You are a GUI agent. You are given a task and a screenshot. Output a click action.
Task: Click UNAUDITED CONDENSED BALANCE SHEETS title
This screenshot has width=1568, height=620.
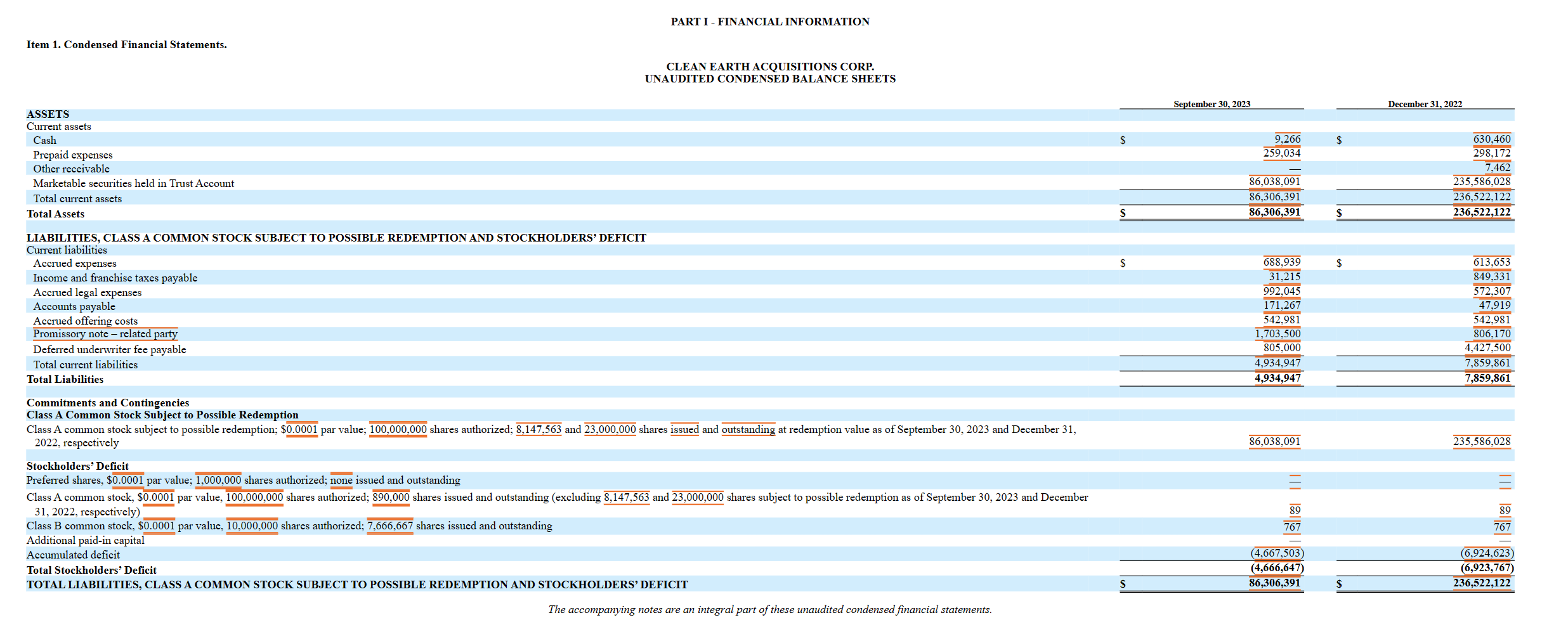[x=770, y=79]
